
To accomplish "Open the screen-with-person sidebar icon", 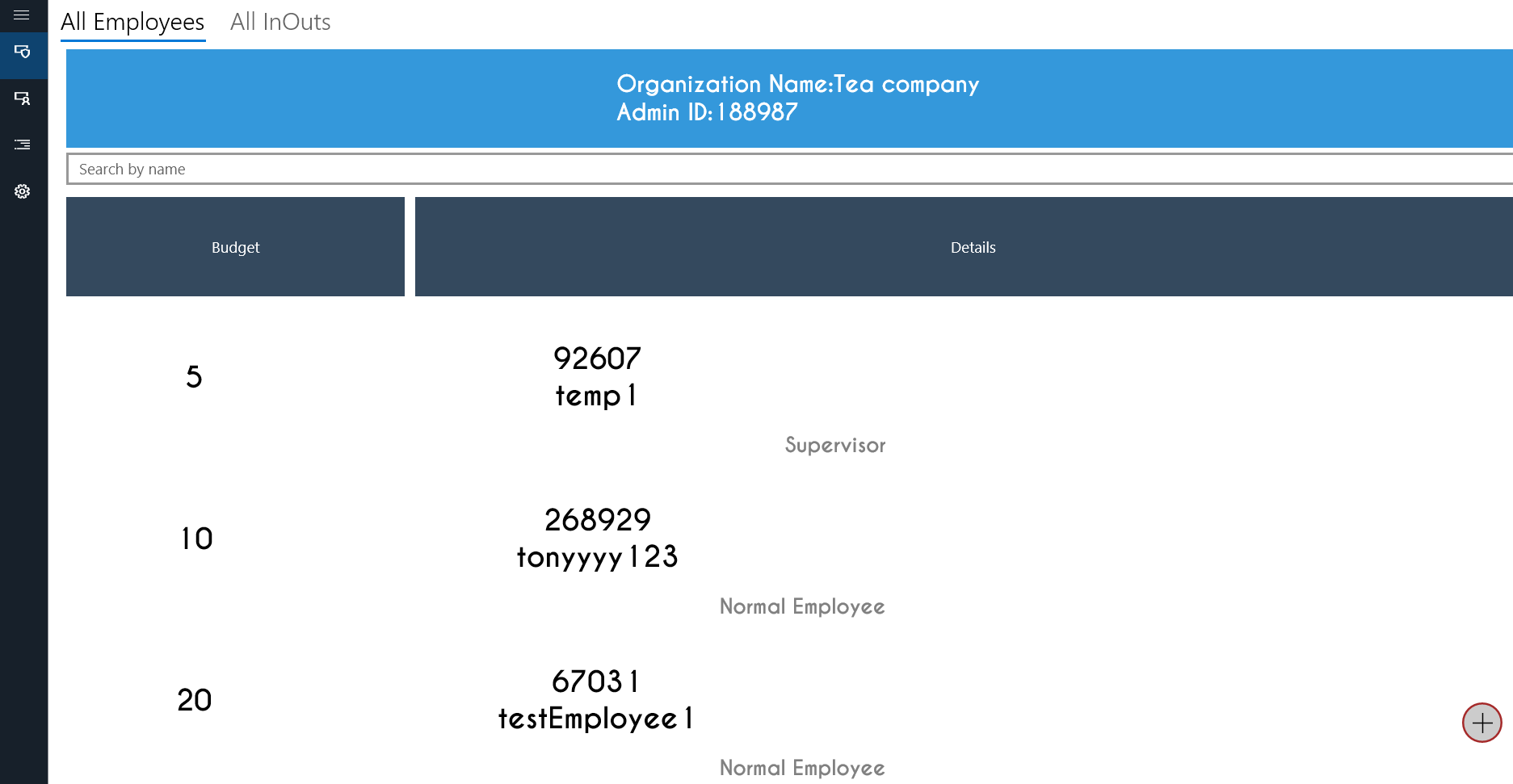I will click(23, 99).
